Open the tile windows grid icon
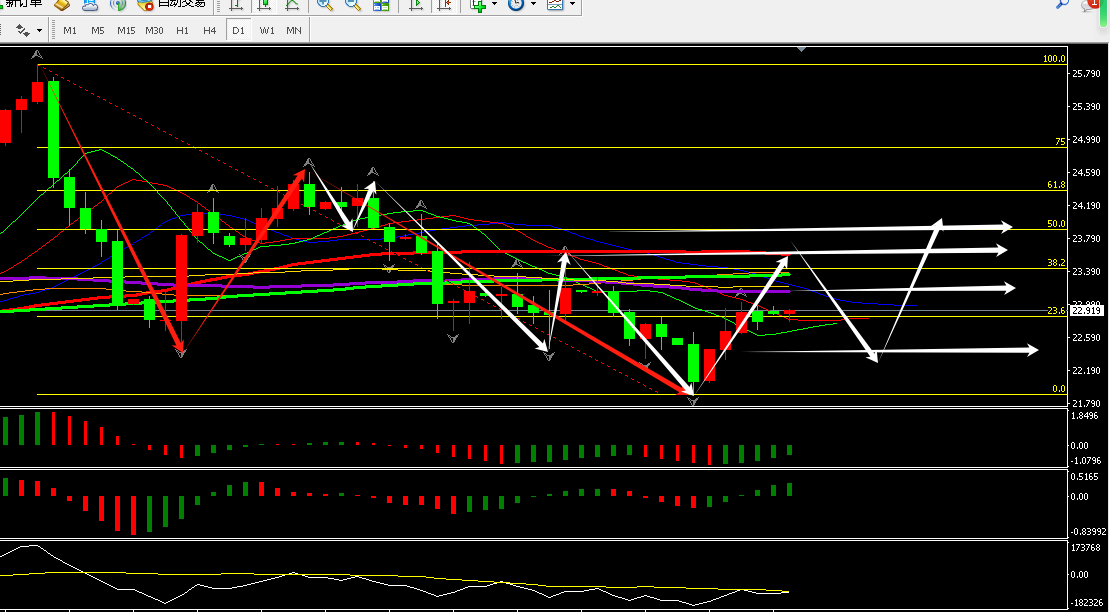Viewport: 1110px width, 612px height. (381, 5)
